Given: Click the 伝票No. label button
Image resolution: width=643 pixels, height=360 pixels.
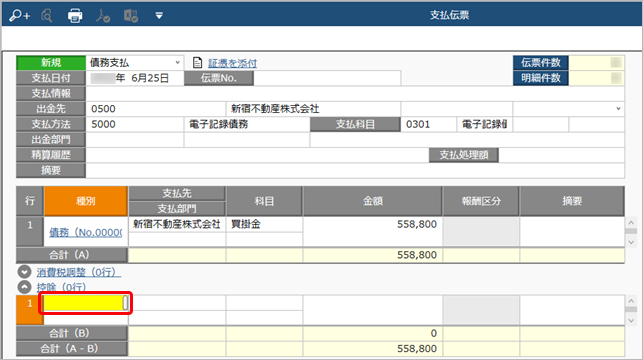Looking at the screenshot, I should click(219, 78).
